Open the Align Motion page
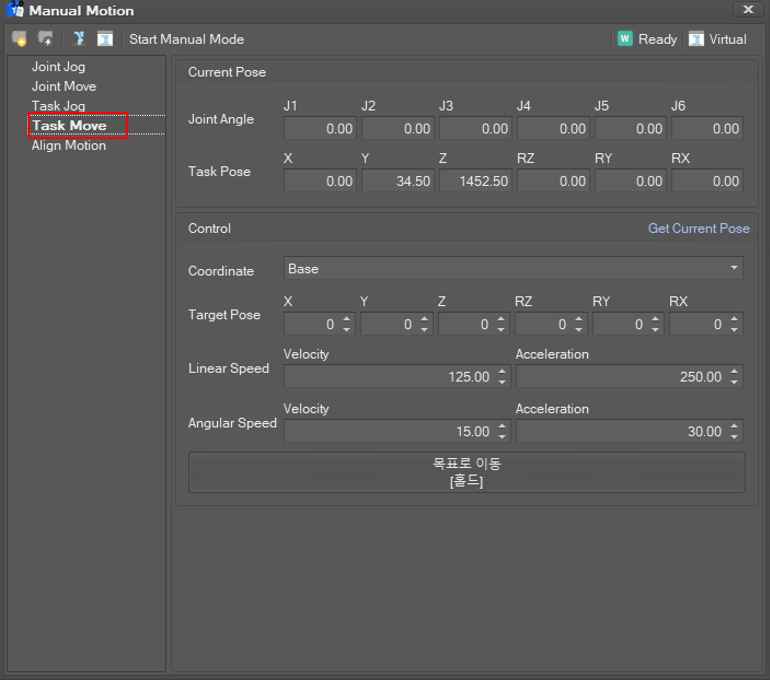 (x=68, y=145)
